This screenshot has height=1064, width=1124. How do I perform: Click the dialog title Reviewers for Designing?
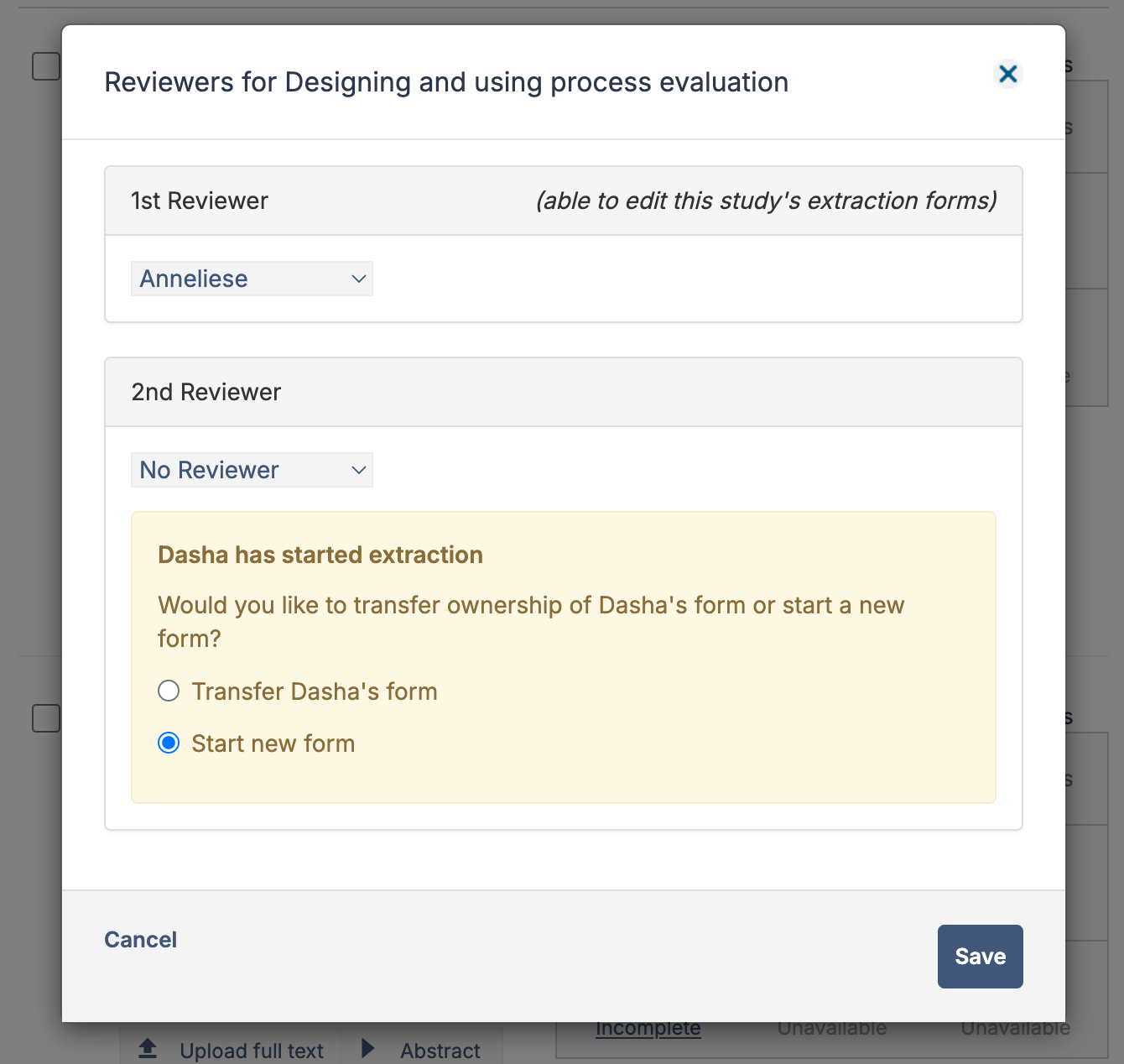point(446,82)
